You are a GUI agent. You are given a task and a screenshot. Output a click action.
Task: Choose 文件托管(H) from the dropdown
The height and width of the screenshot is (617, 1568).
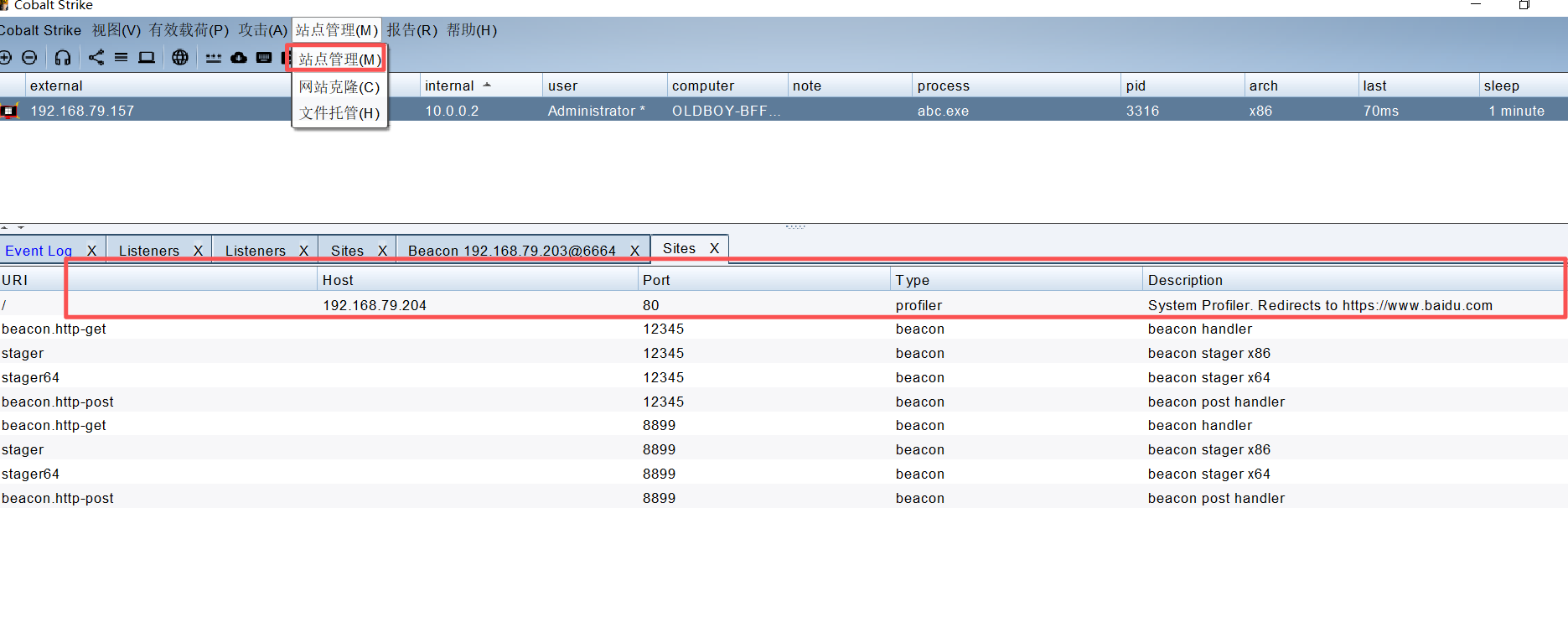(x=339, y=113)
